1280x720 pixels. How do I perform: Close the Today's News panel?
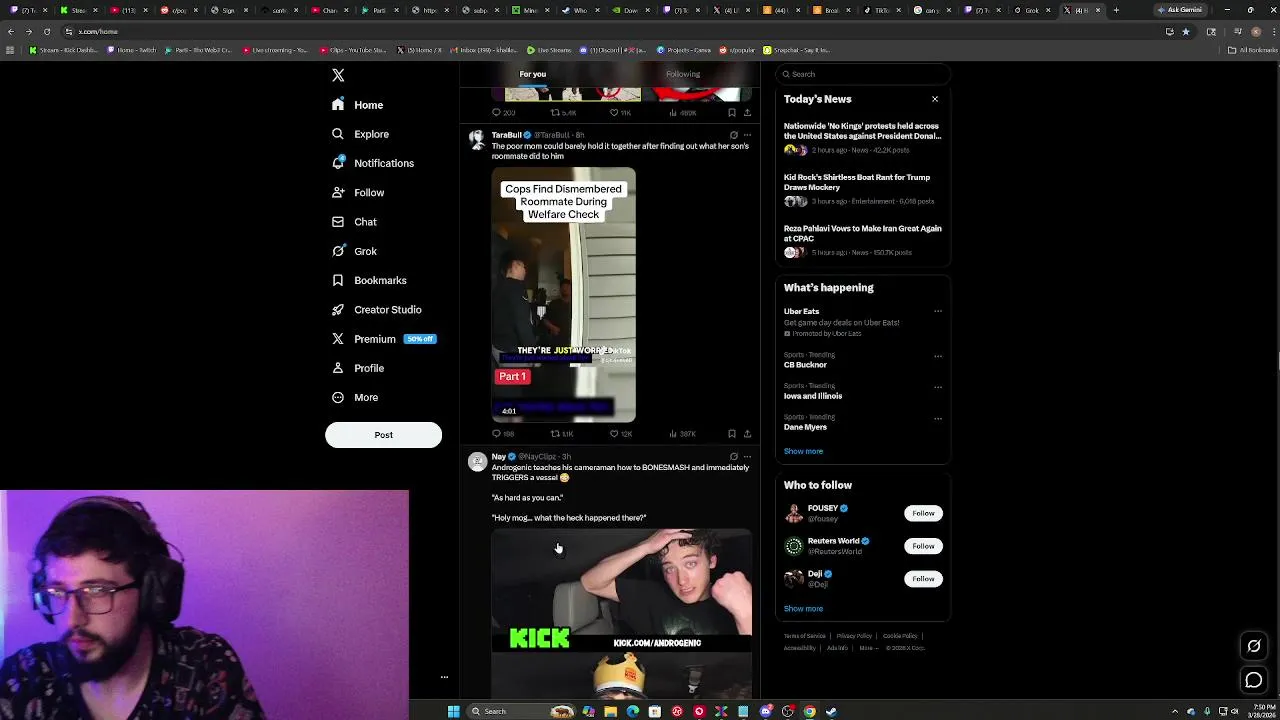(935, 99)
